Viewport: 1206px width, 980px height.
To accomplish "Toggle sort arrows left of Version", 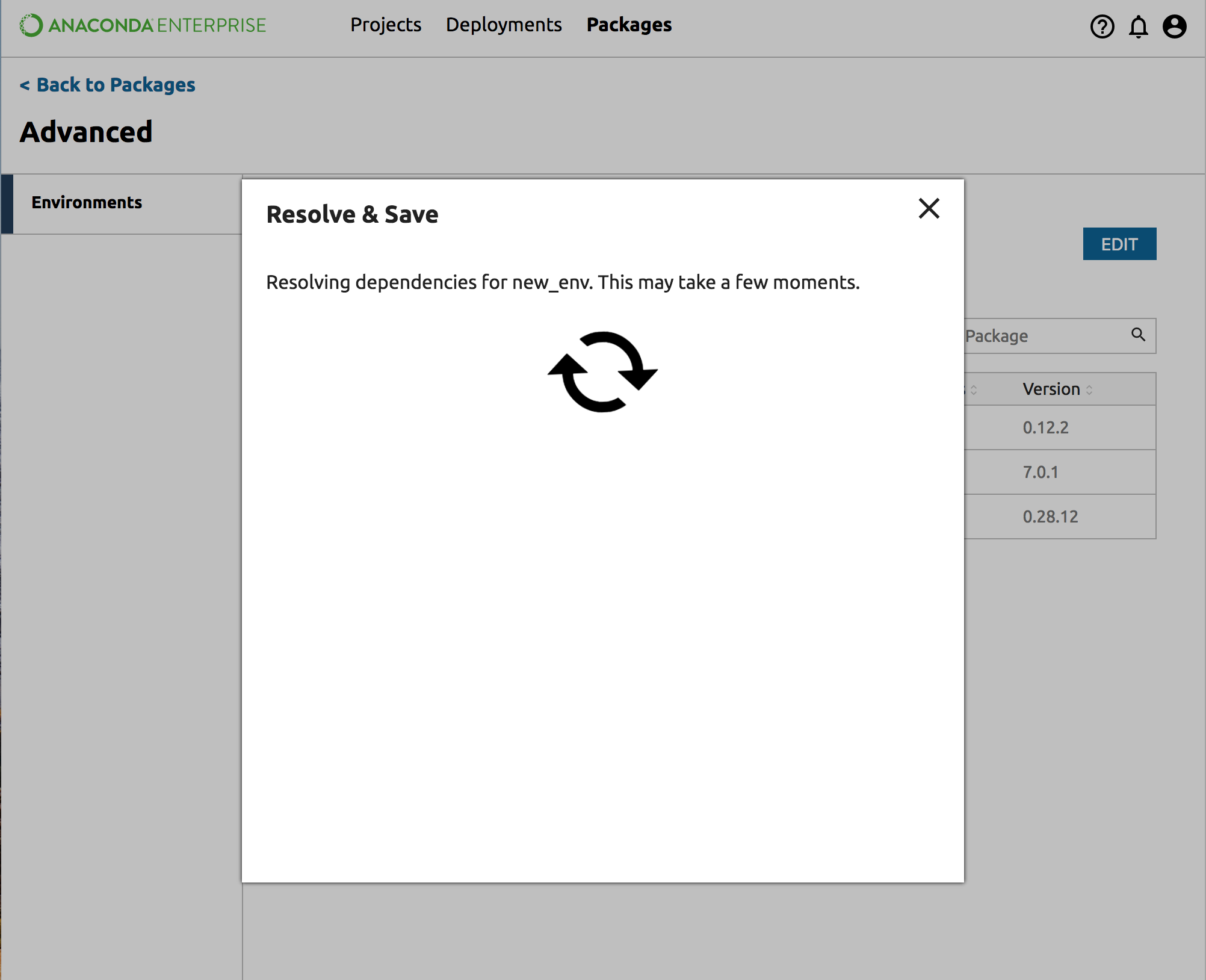I will 974,390.
